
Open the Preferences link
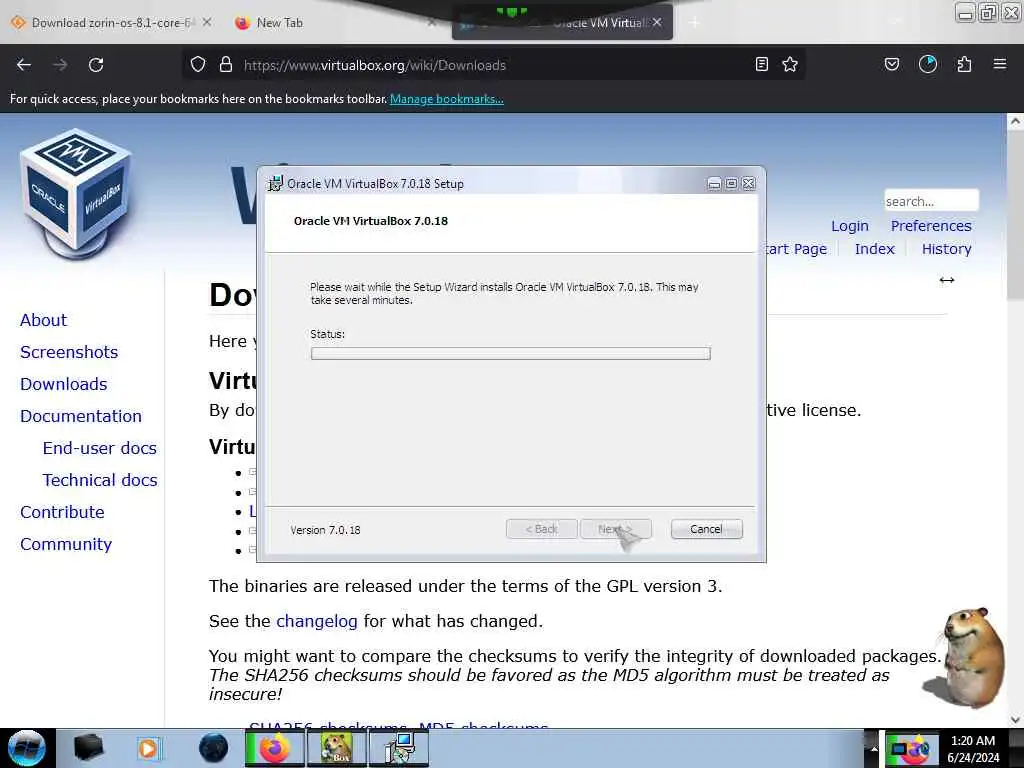[931, 226]
